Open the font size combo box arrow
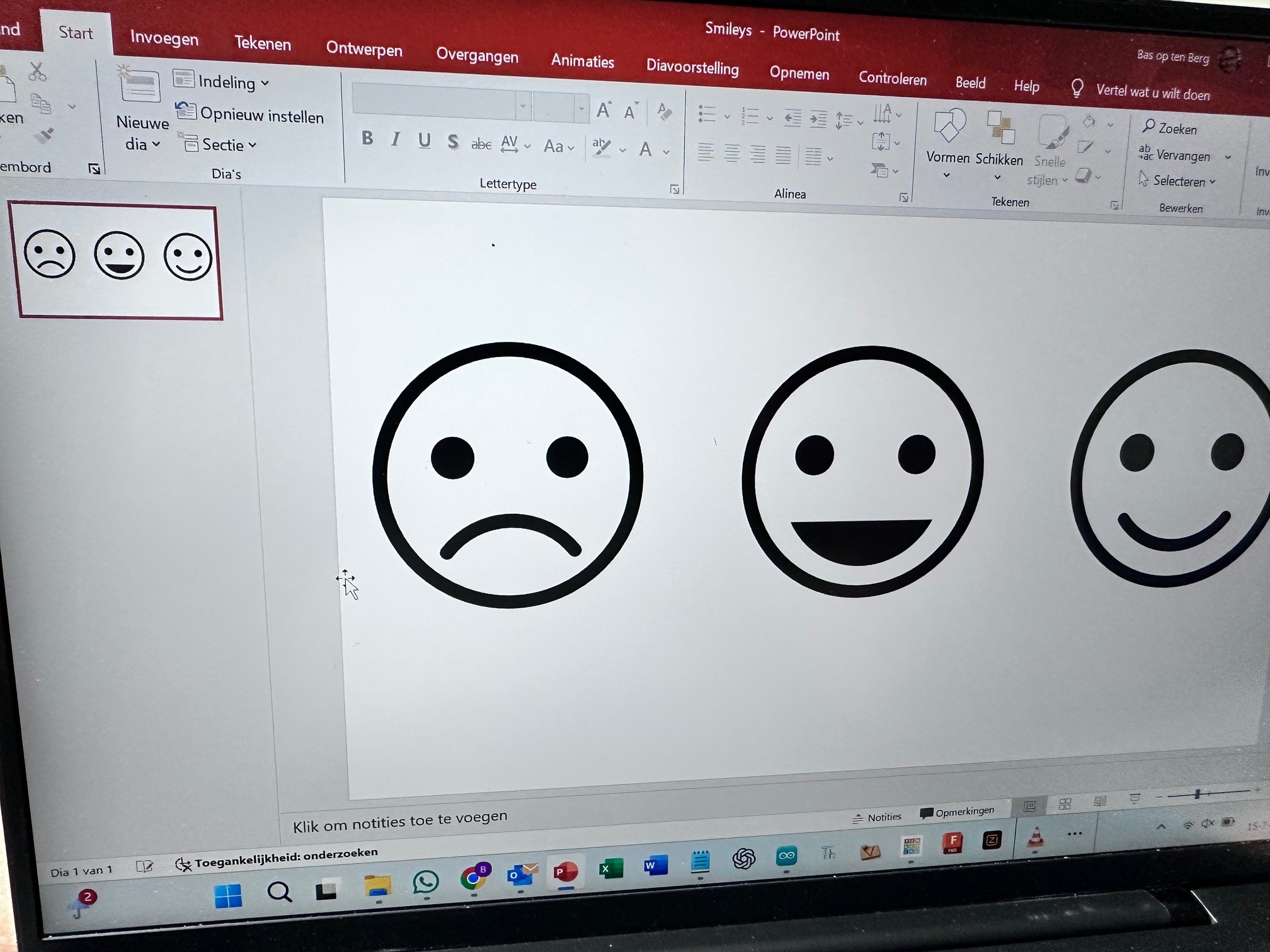 point(581,109)
